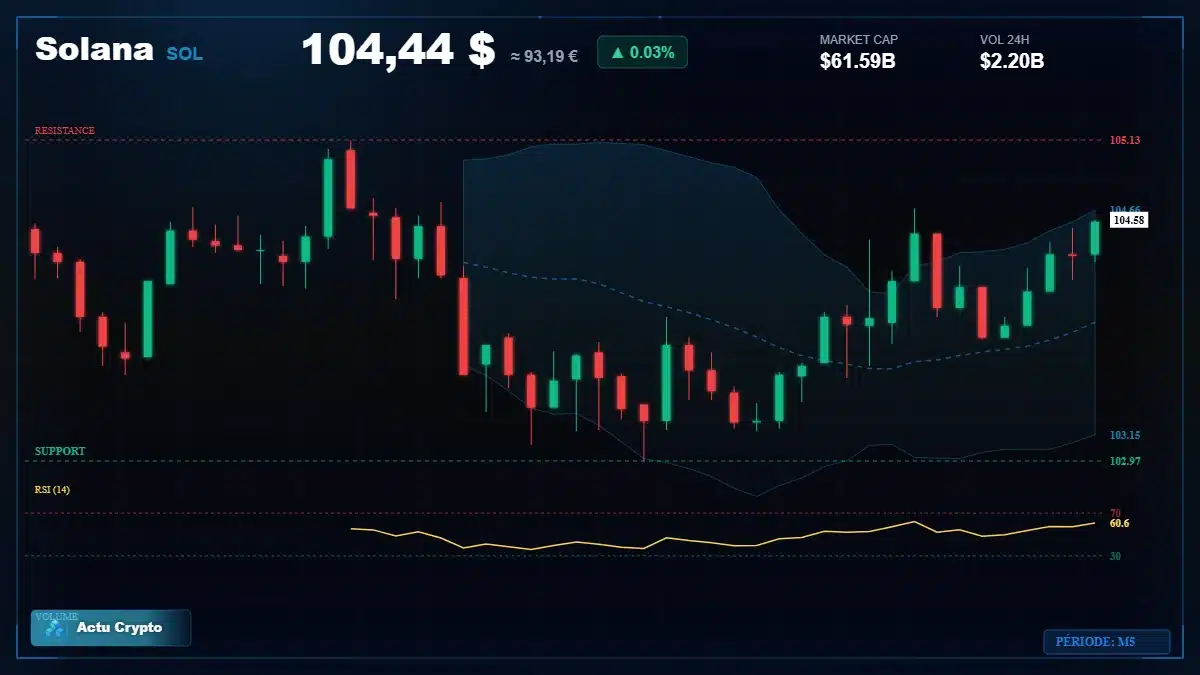Click the RSI 30 level label

(1115, 556)
